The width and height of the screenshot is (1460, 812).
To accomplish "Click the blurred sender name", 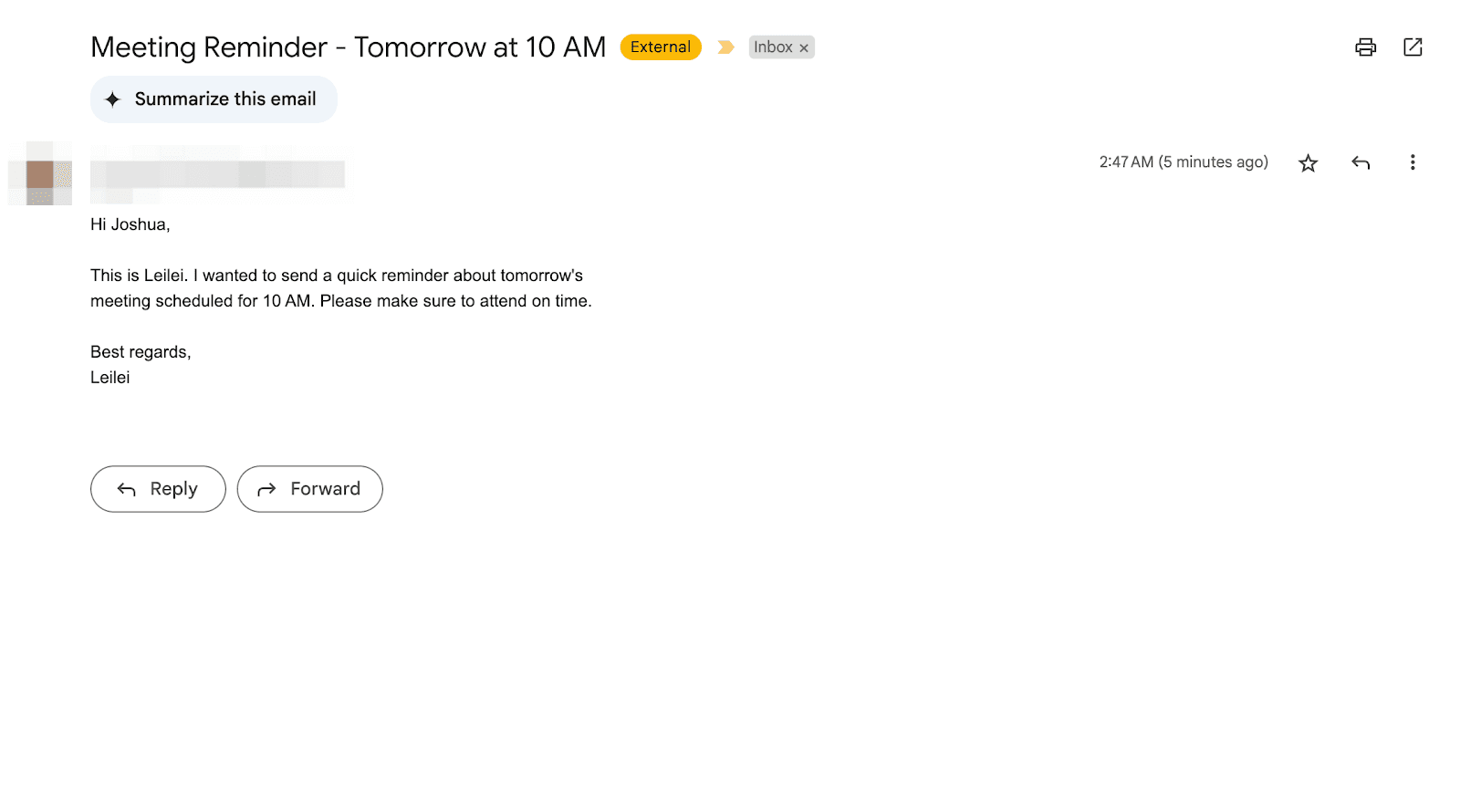I will point(217,173).
